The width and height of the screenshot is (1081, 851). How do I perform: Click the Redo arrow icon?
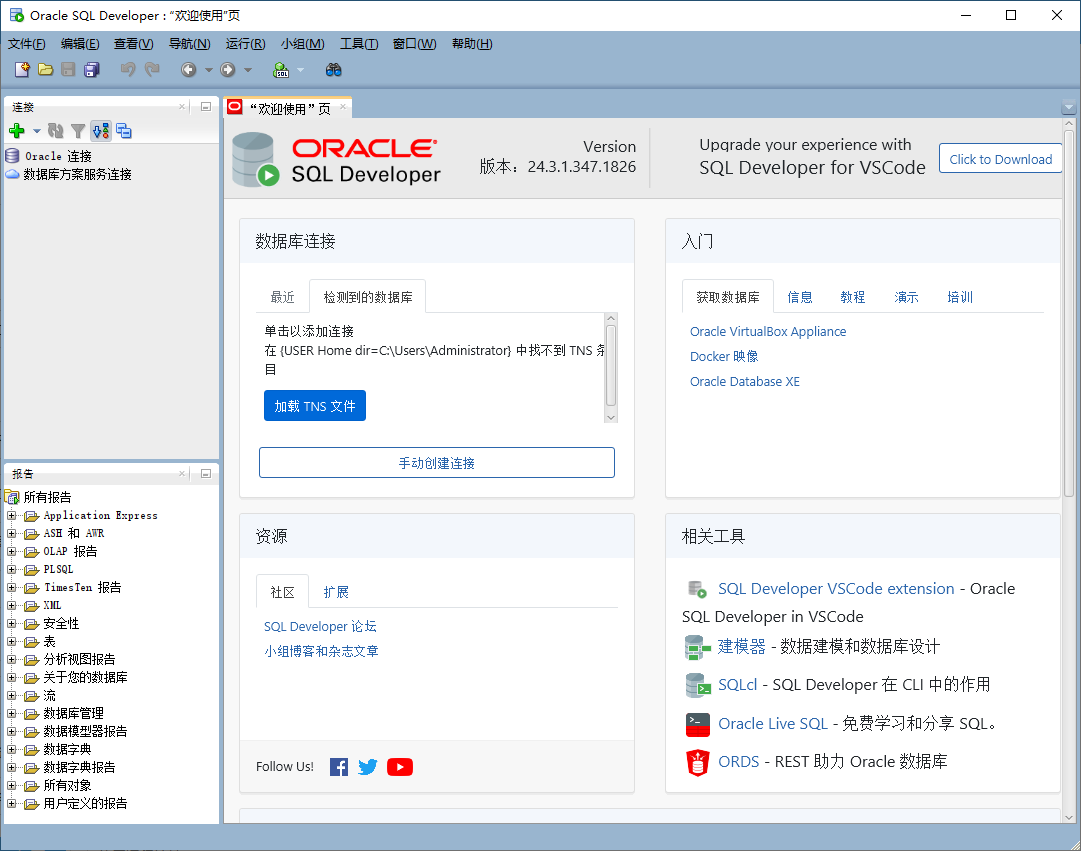[152, 70]
